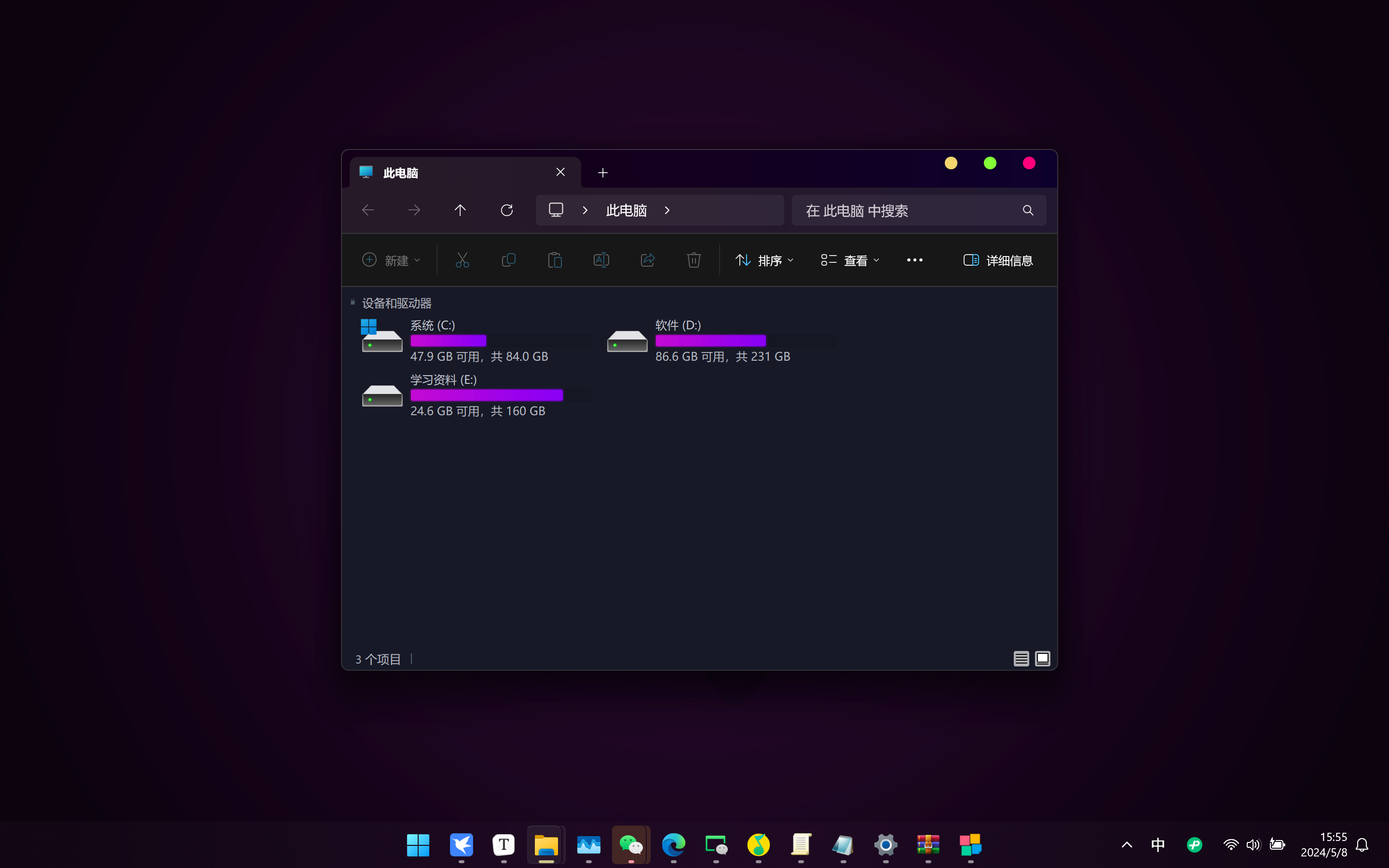Click the Rename icon in toolbar

601,260
